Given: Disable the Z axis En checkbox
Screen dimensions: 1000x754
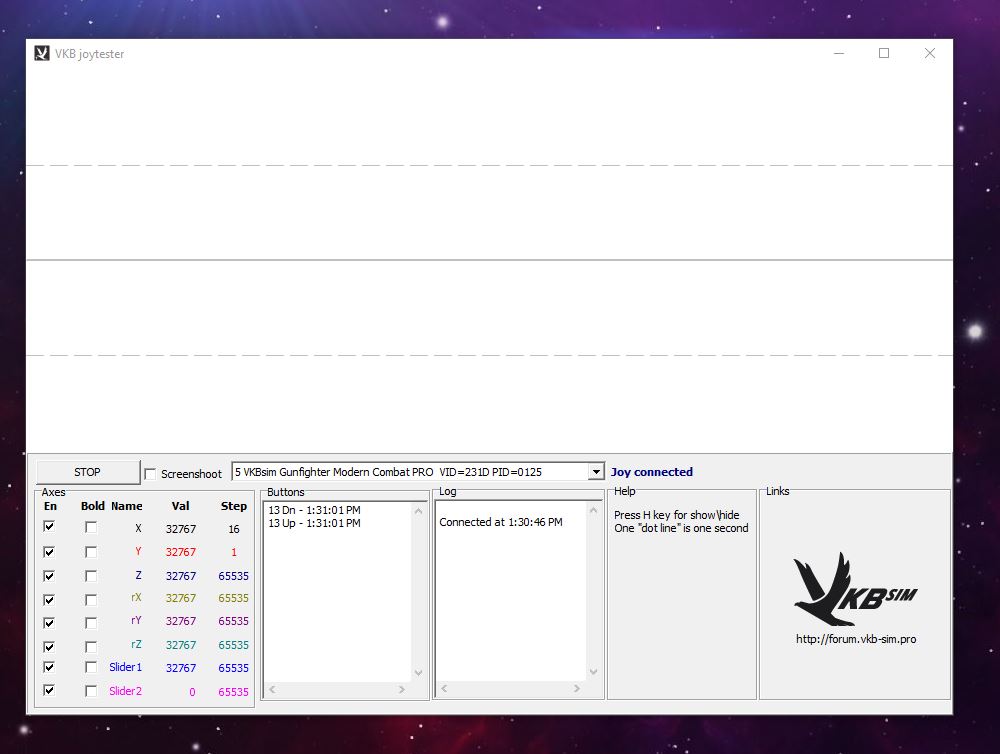Looking at the screenshot, I should pyautogui.click(x=49, y=576).
